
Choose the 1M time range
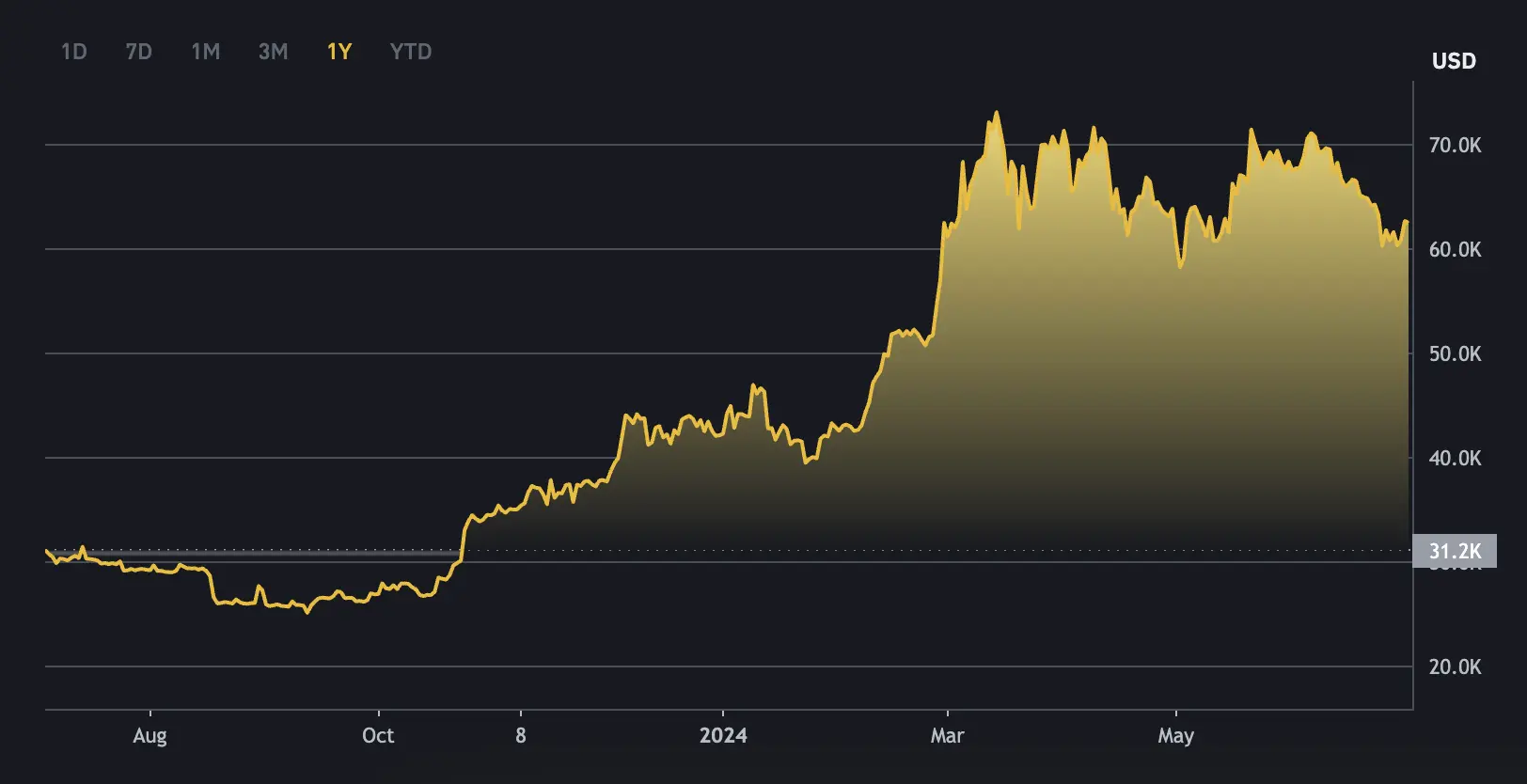click(206, 52)
